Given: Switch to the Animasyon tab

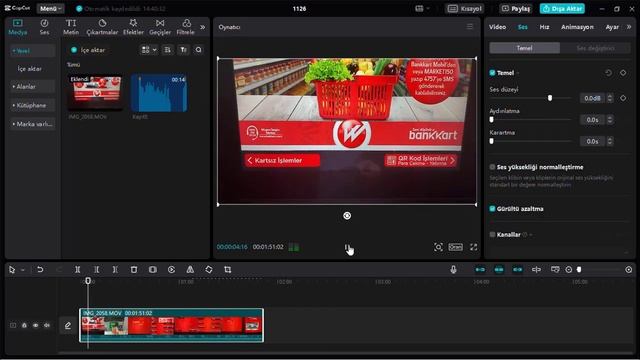Looking at the screenshot, I should point(577,27).
